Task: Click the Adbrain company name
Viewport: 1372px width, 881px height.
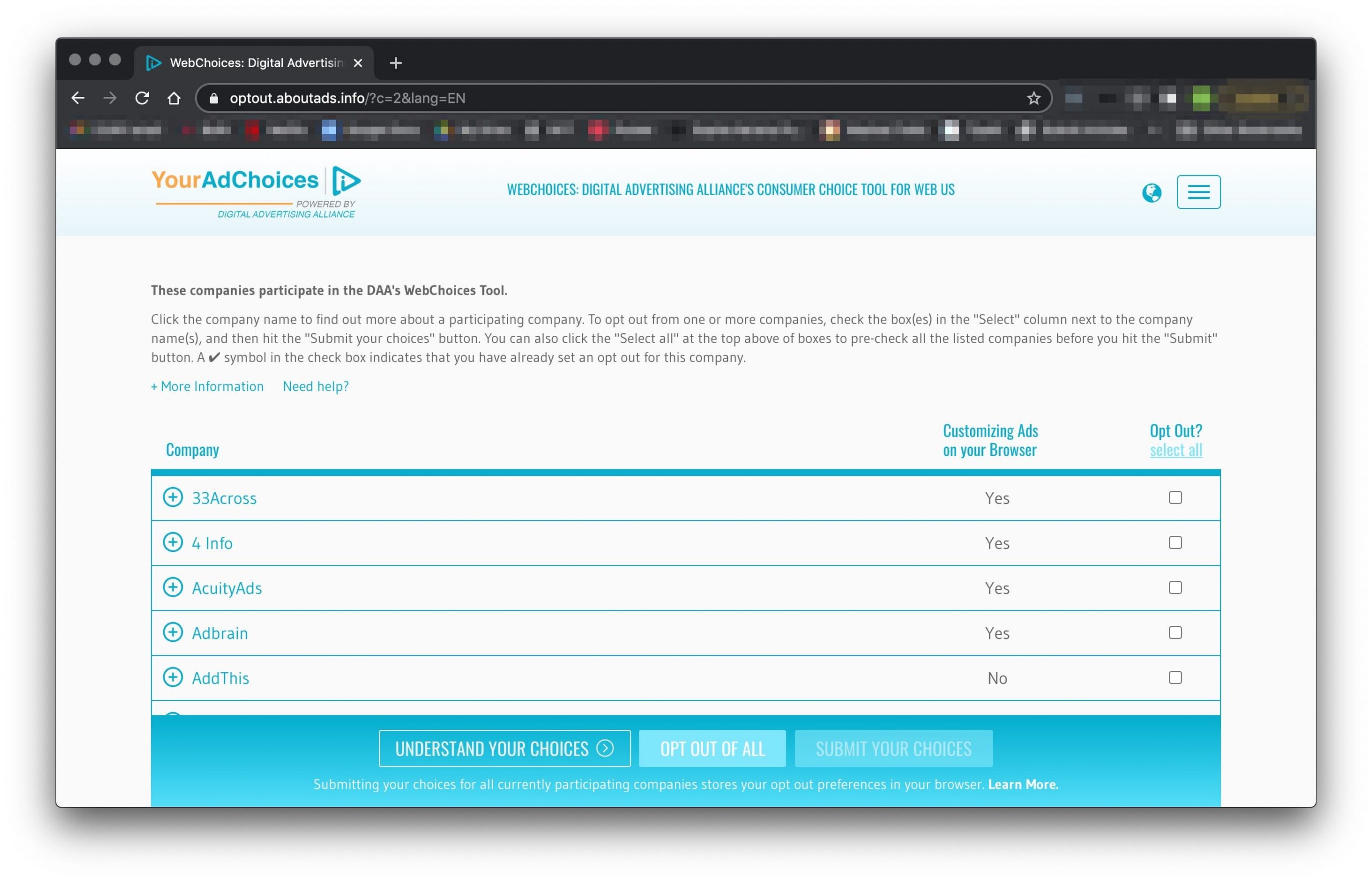Action: tap(220, 633)
